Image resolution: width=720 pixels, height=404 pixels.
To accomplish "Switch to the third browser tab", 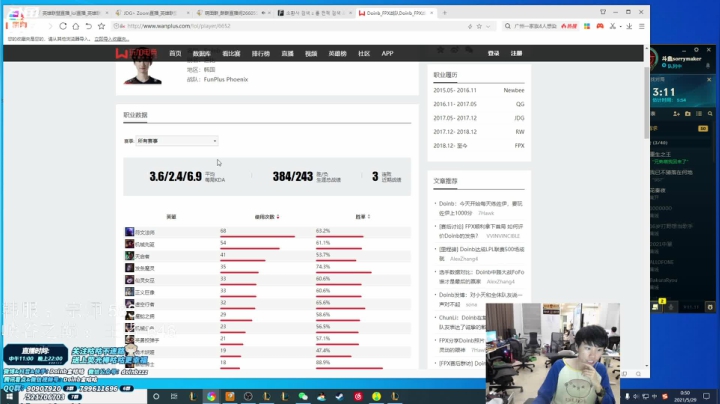I will [x=233, y=13].
